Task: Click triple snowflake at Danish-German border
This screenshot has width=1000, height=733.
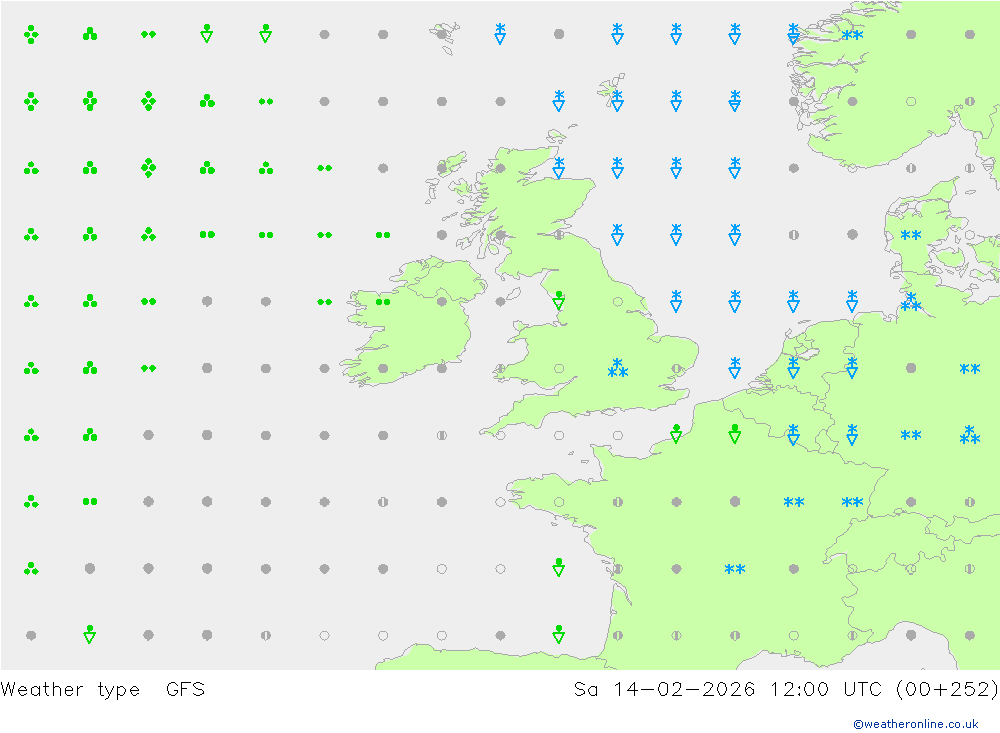Action: click(911, 302)
